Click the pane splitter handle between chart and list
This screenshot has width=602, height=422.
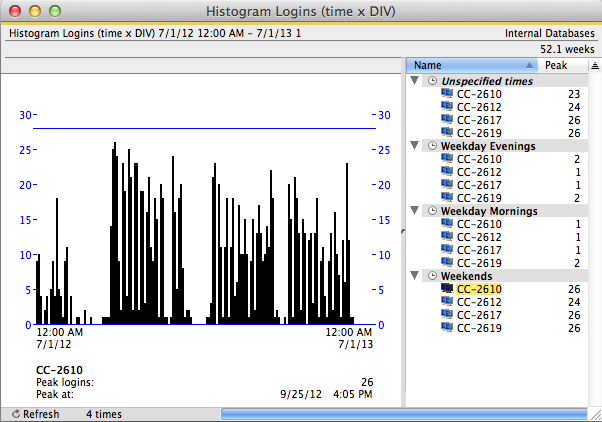[x=403, y=232]
